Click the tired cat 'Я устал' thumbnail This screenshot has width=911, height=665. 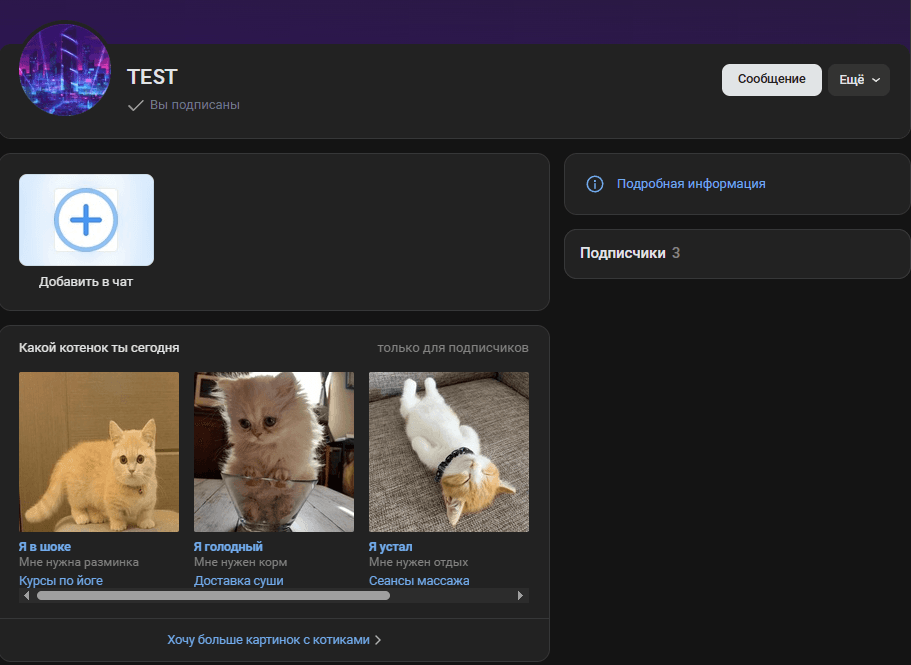[448, 451]
